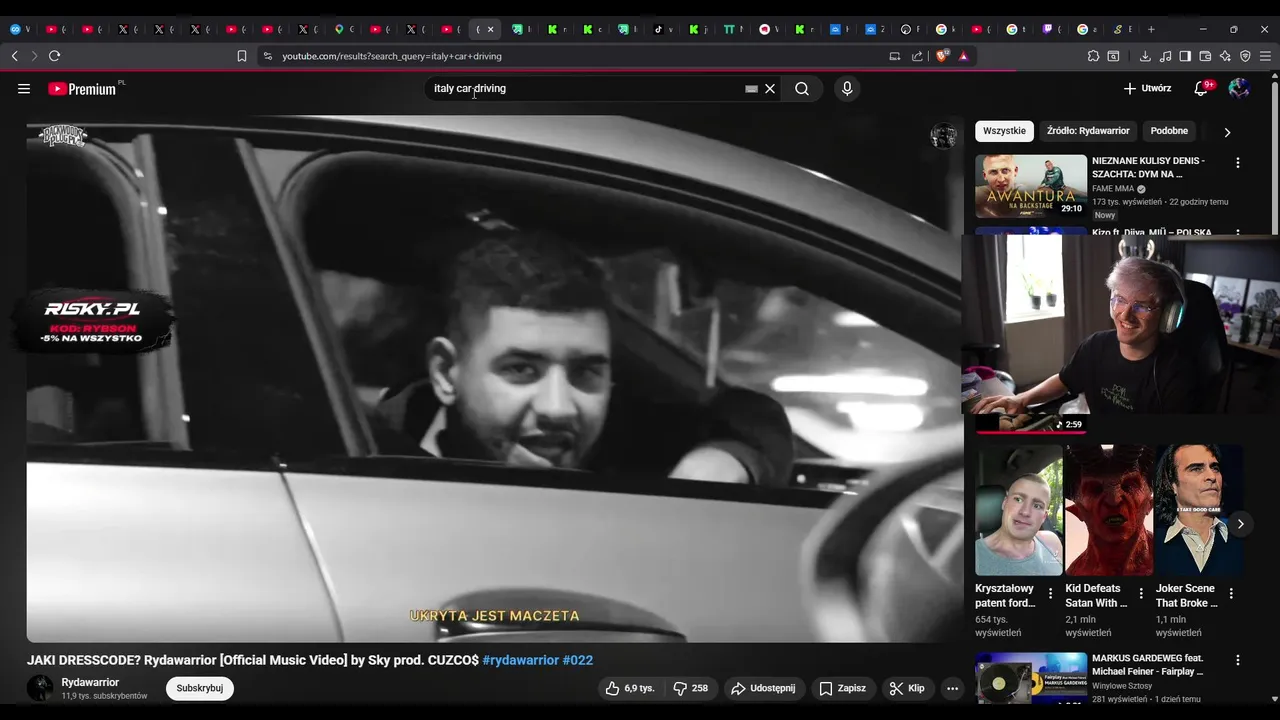Viewport: 1280px width, 720px height.
Task: Open options for Kryształowy patent short
Action: tap(1050, 594)
